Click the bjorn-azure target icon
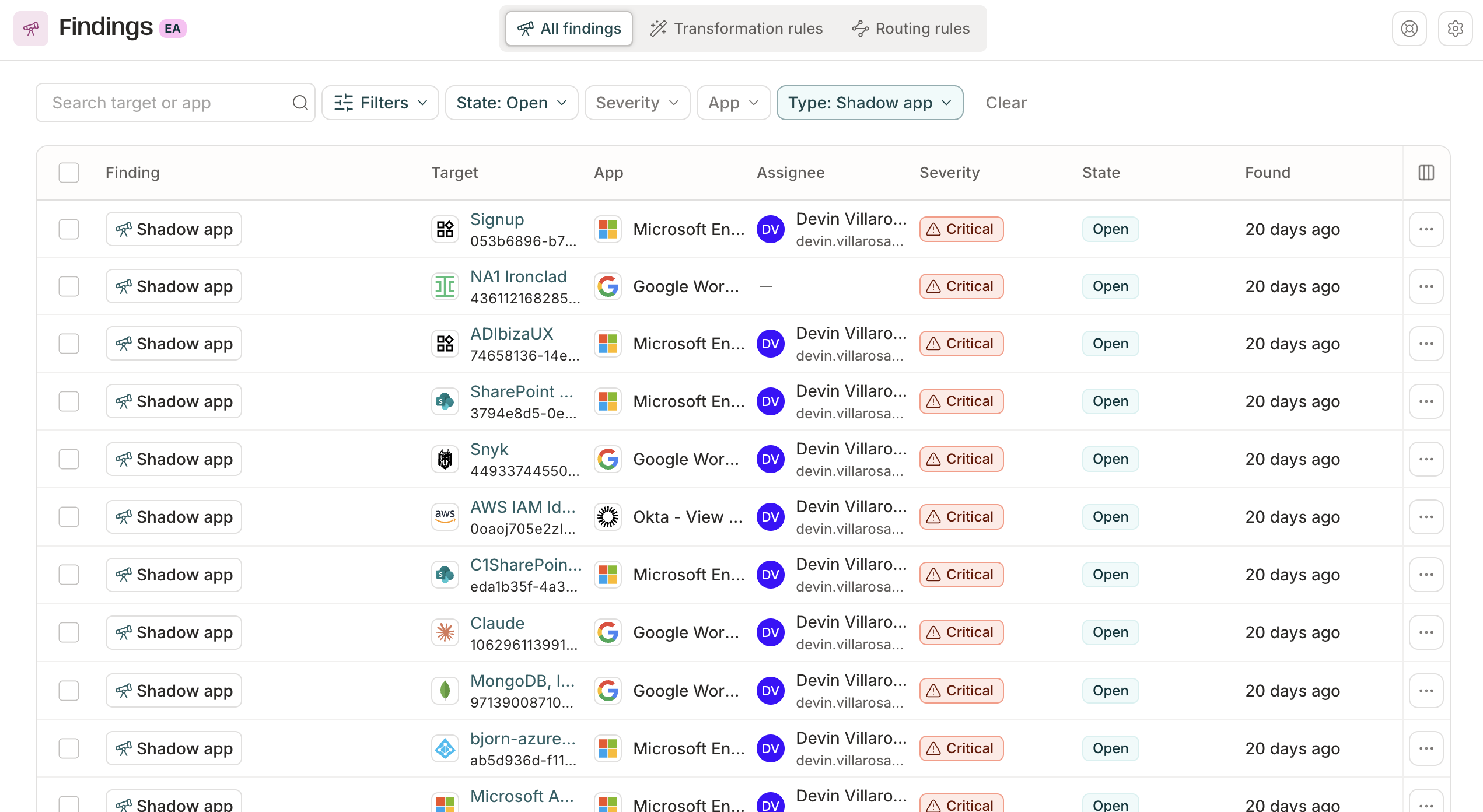 pos(445,748)
